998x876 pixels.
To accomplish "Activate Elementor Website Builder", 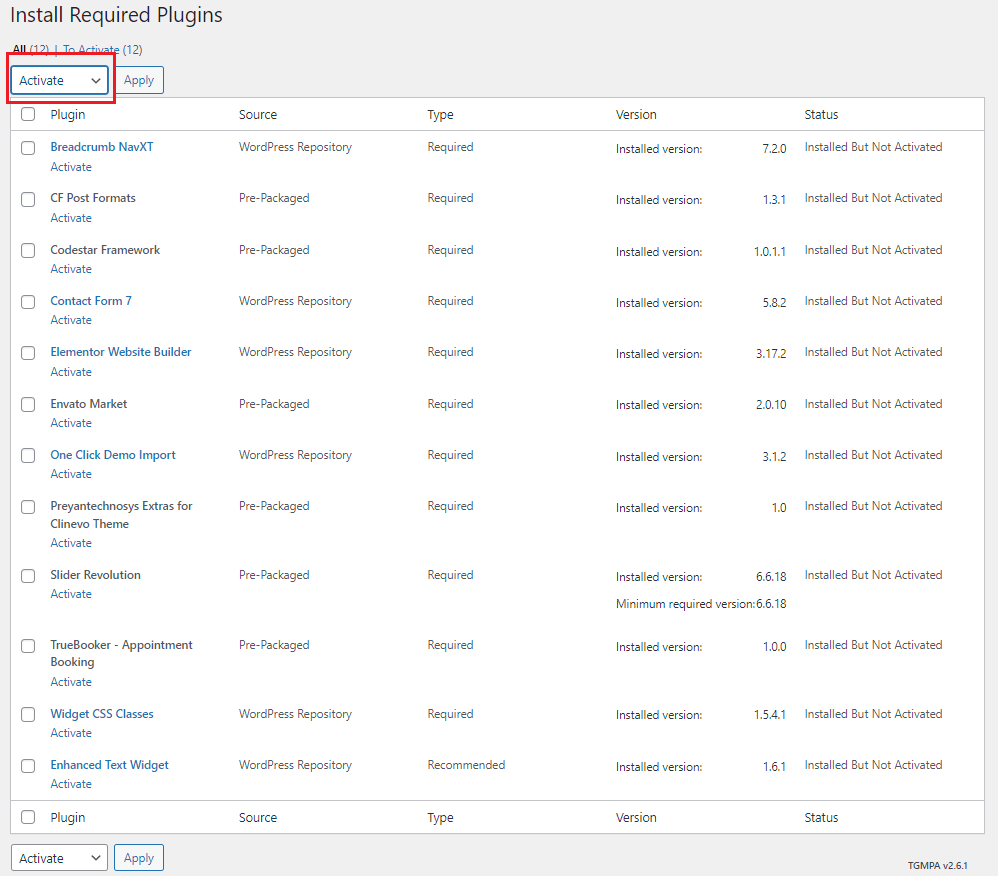I will point(71,372).
